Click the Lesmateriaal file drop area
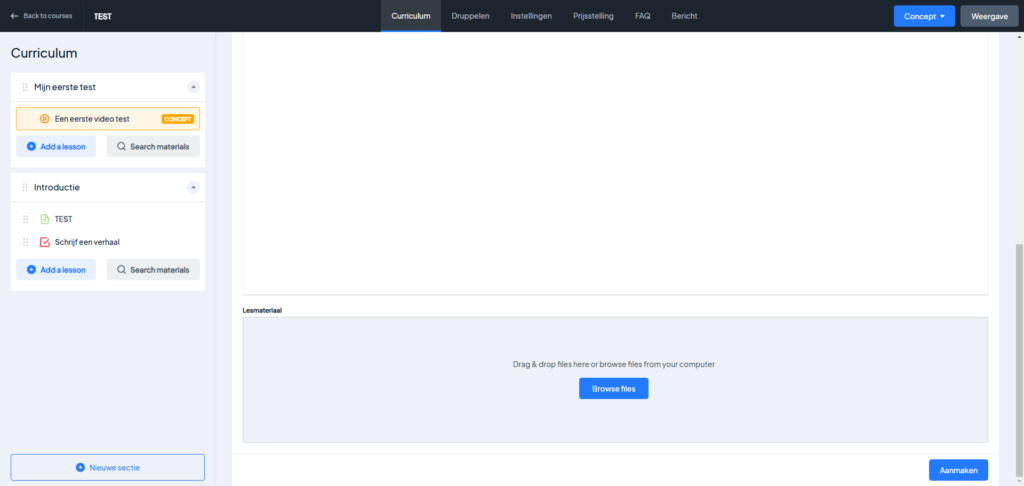This screenshot has width=1024, height=486. 615,380
